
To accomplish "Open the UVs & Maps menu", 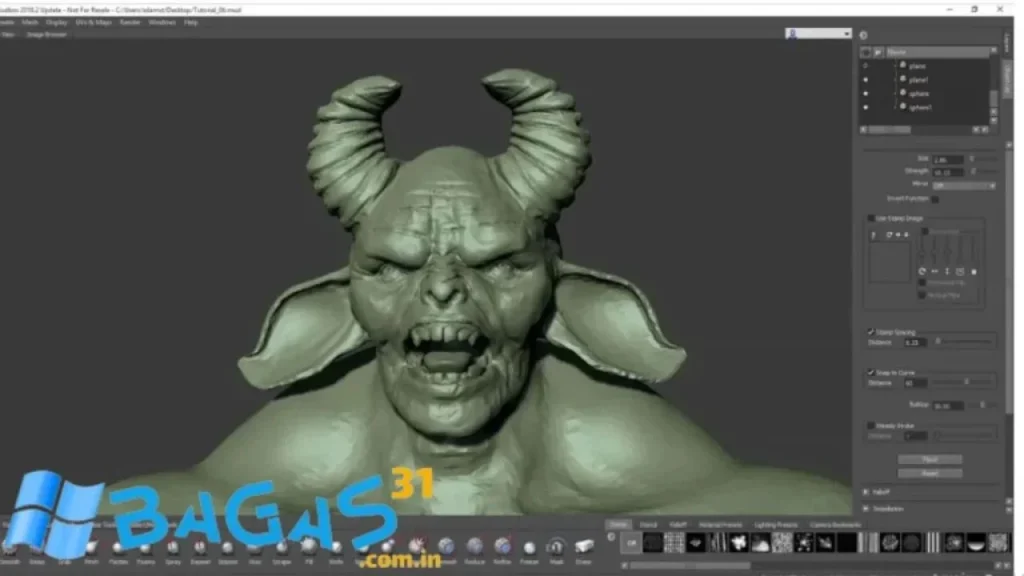I will click(x=93, y=22).
